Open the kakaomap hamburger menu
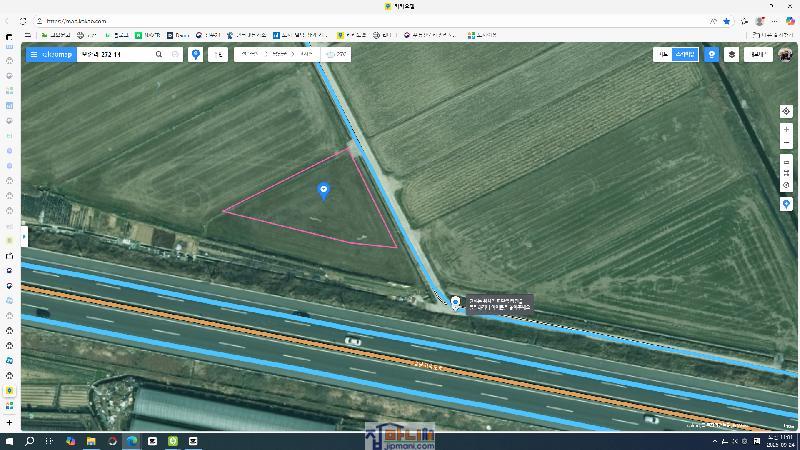Viewport: 800px width, 450px height. 33,55
